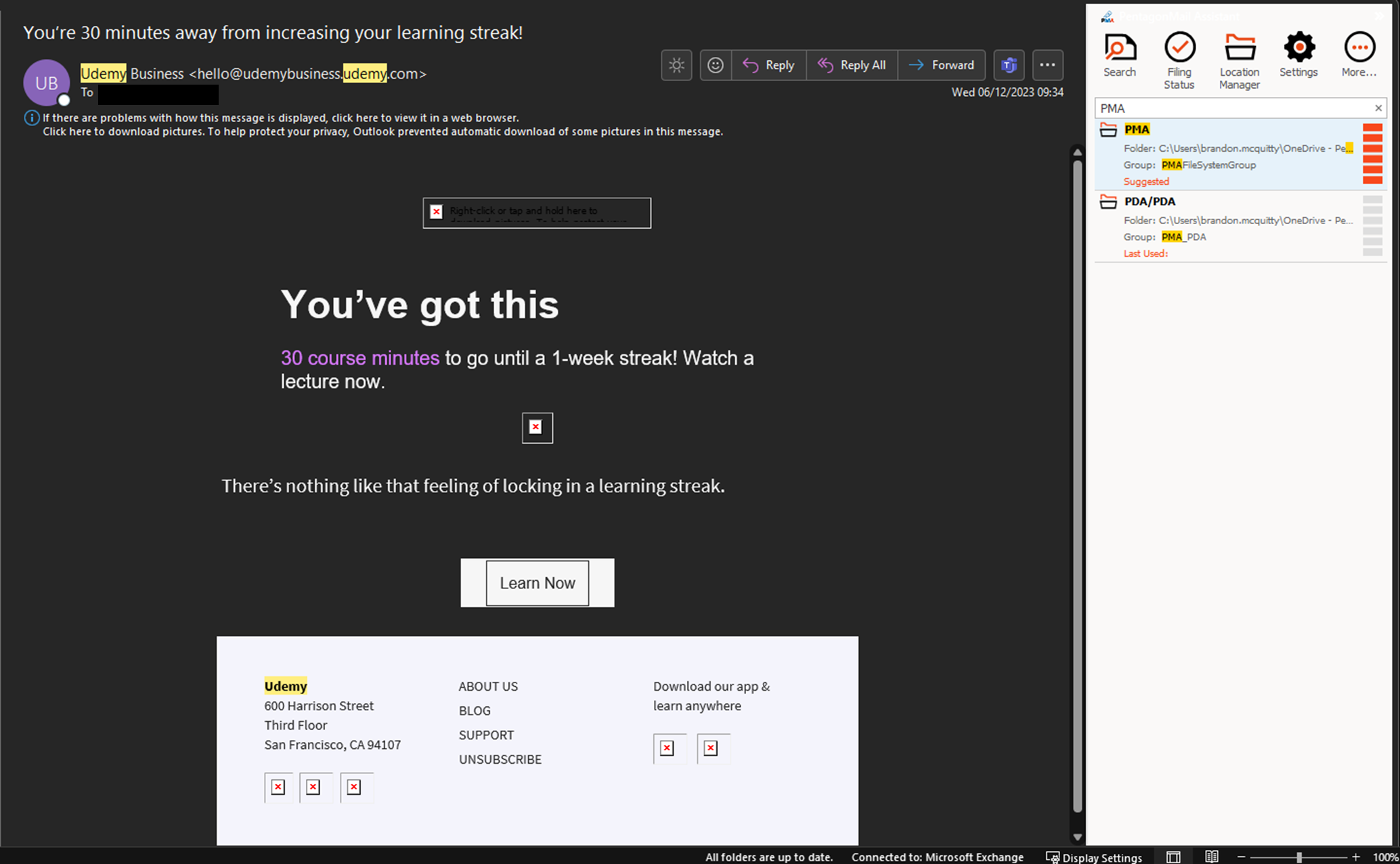Screen dimensions: 1400x864
Task: Open Display Settings in status bar
Action: pyautogui.click(x=1094, y=857)
